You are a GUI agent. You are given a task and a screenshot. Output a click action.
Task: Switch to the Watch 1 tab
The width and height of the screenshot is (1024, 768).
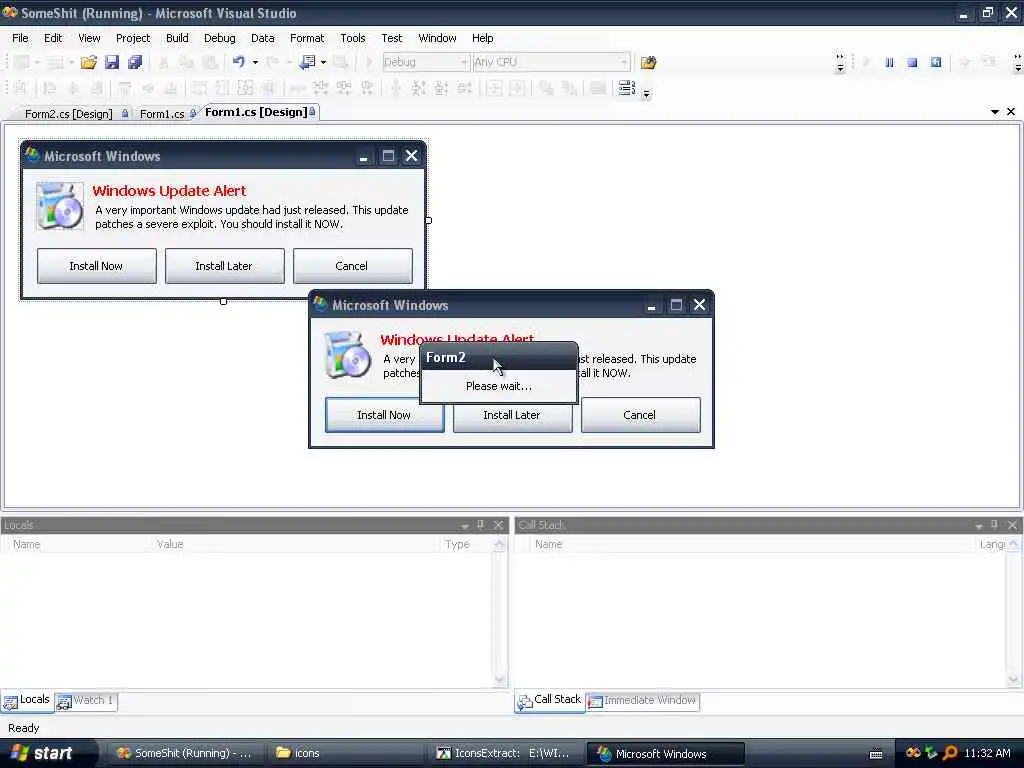coord(86,701)
